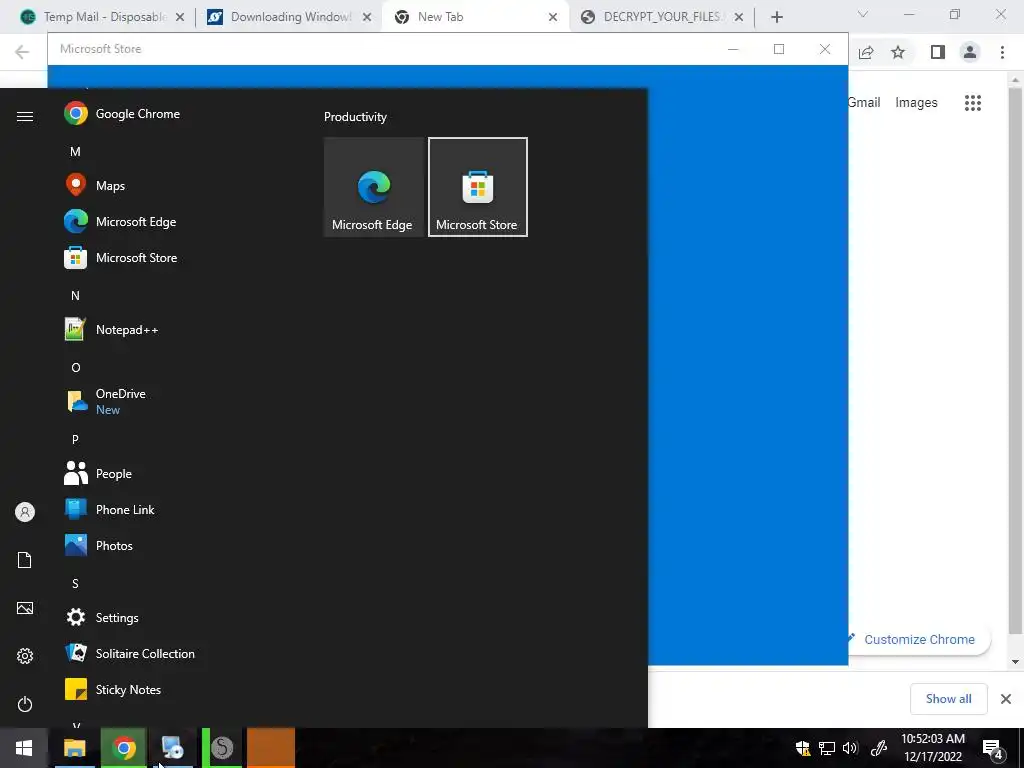Image resolution: width=1024 pixels, height=768 pixels.
Task: Click the Images link
Action: [x=916, y=103]
